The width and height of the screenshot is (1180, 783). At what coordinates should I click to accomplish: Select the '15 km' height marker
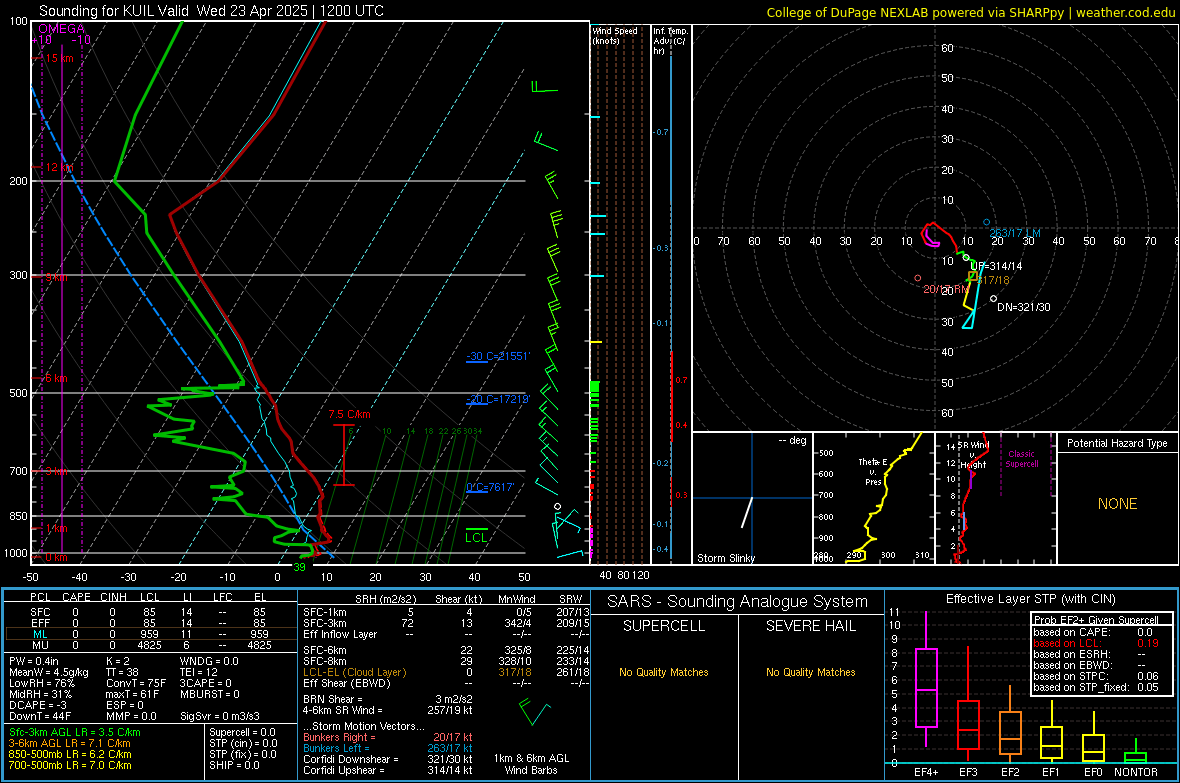(59, 58)
